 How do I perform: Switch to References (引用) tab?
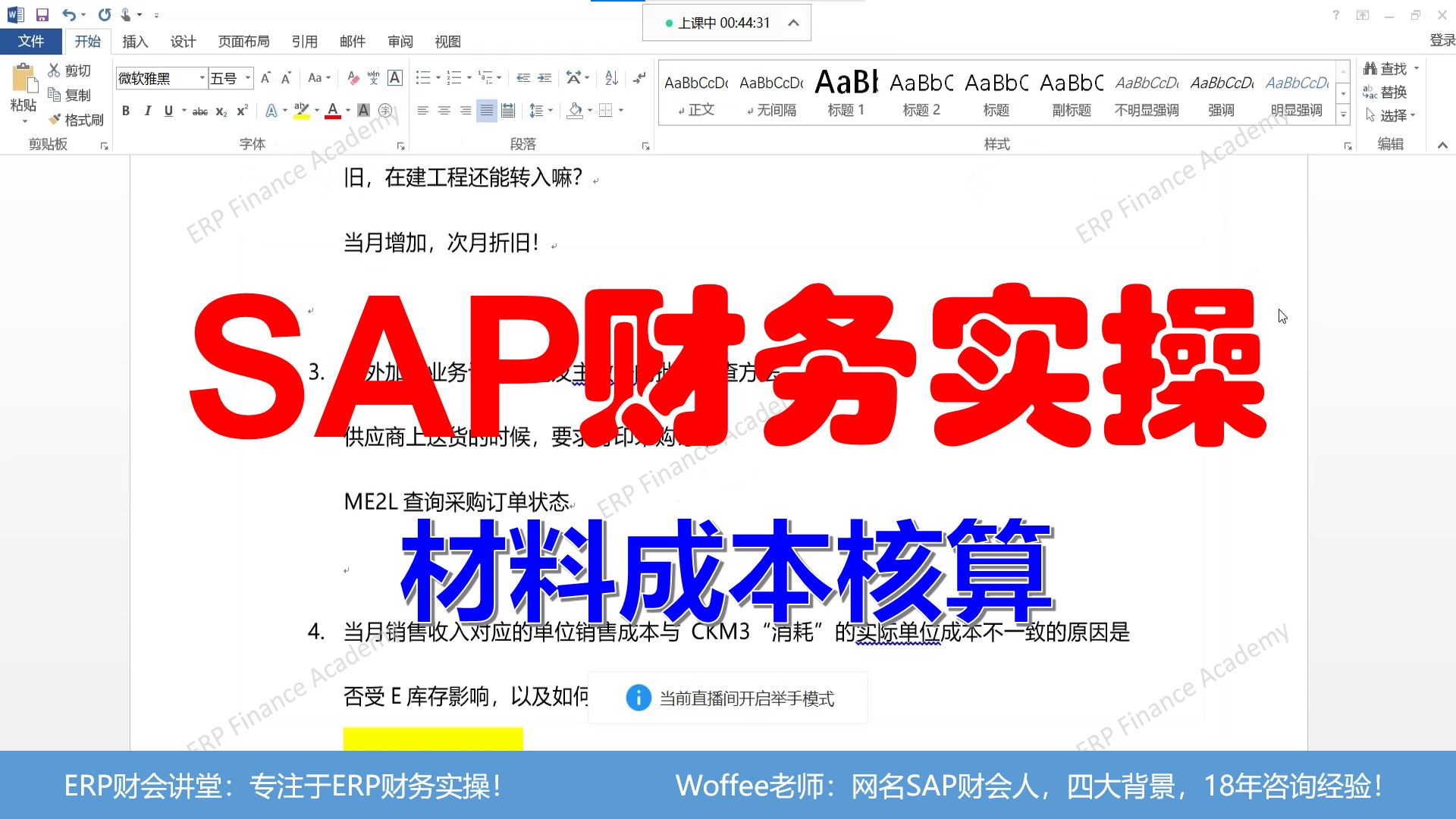(305, 42)
